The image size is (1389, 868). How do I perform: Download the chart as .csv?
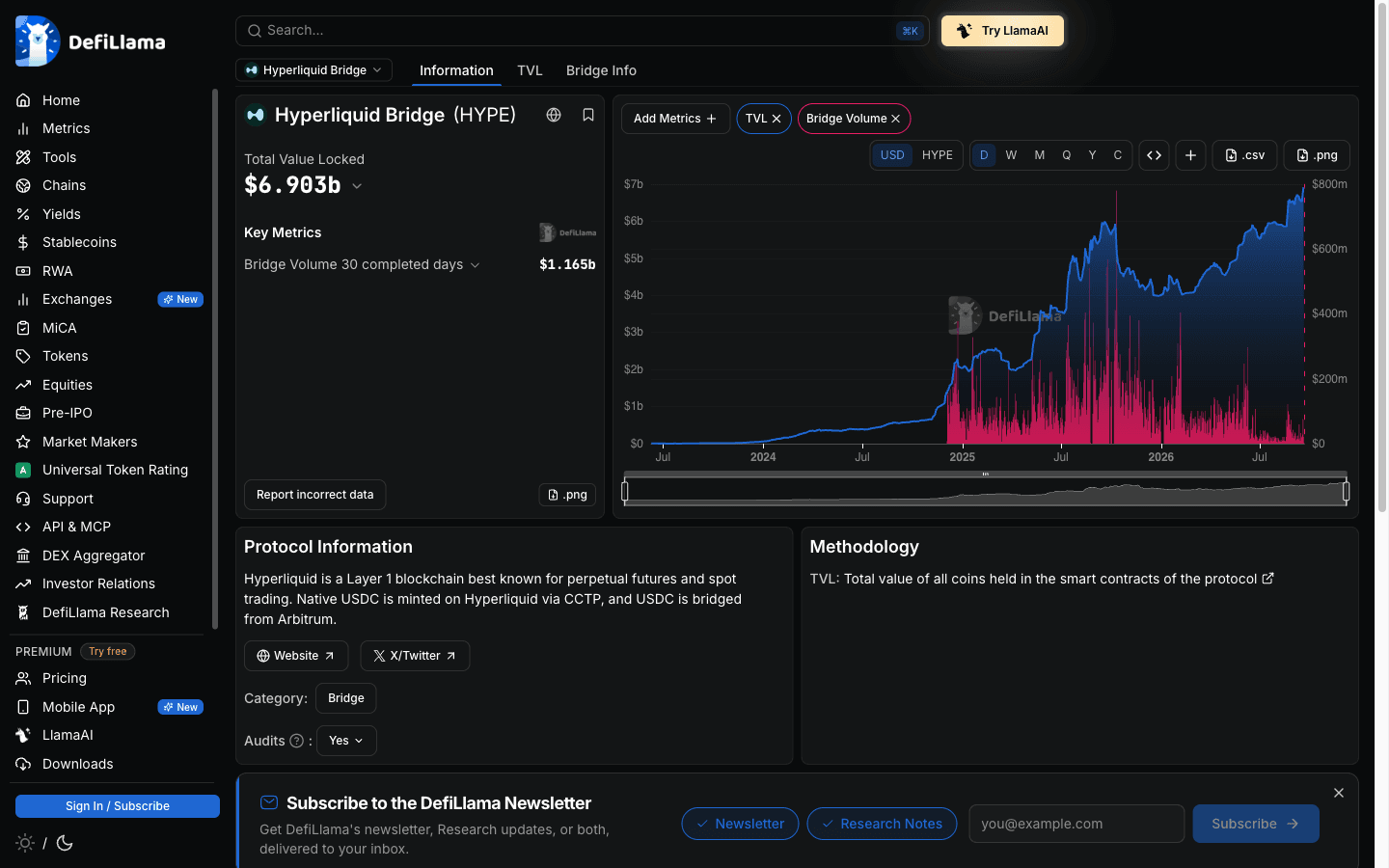tap(1244, 155)
